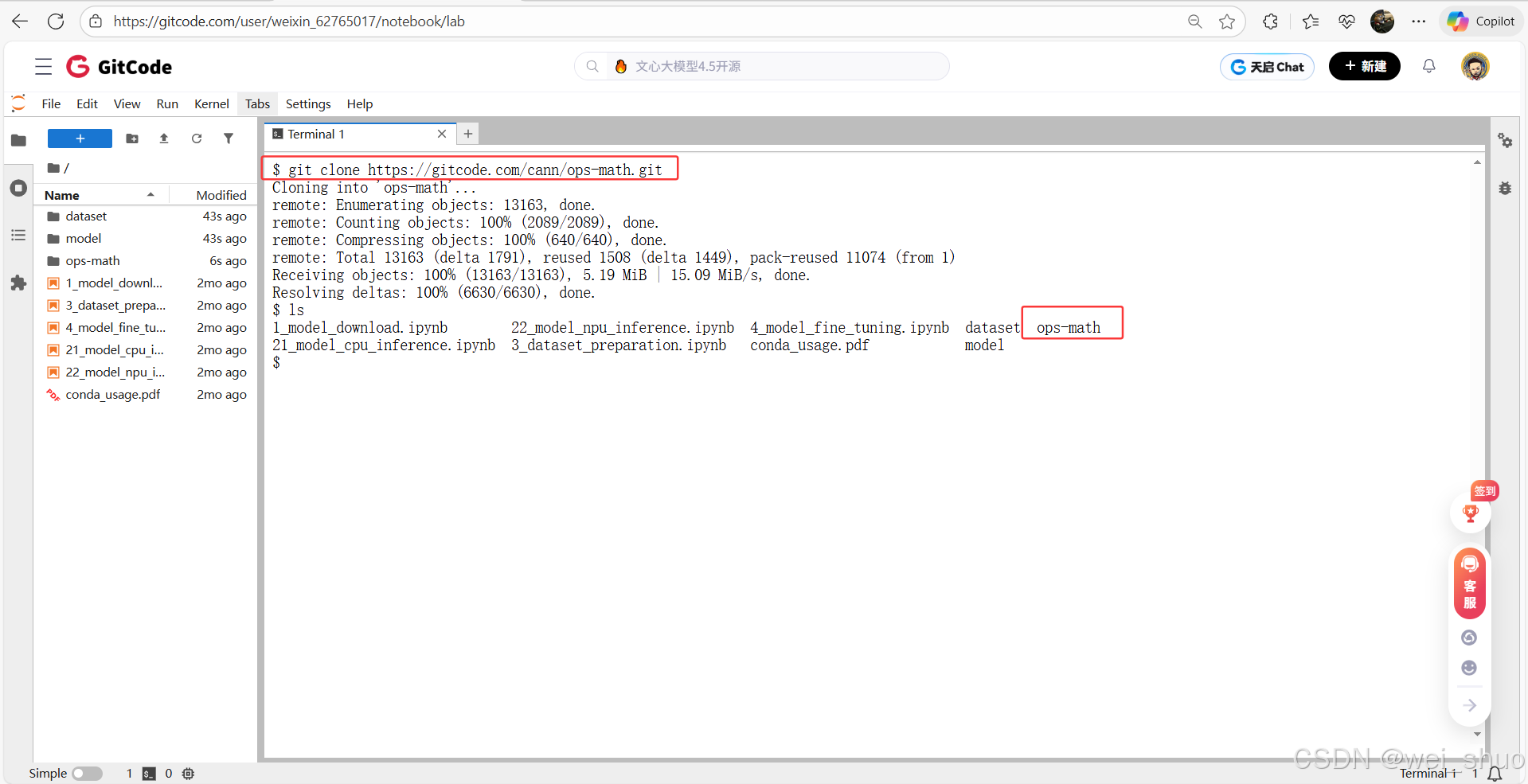The height and width of the screenshot is (784, 1528).
Task: Open the GitCode hamburger menu
Action: [x=44, y=66]
